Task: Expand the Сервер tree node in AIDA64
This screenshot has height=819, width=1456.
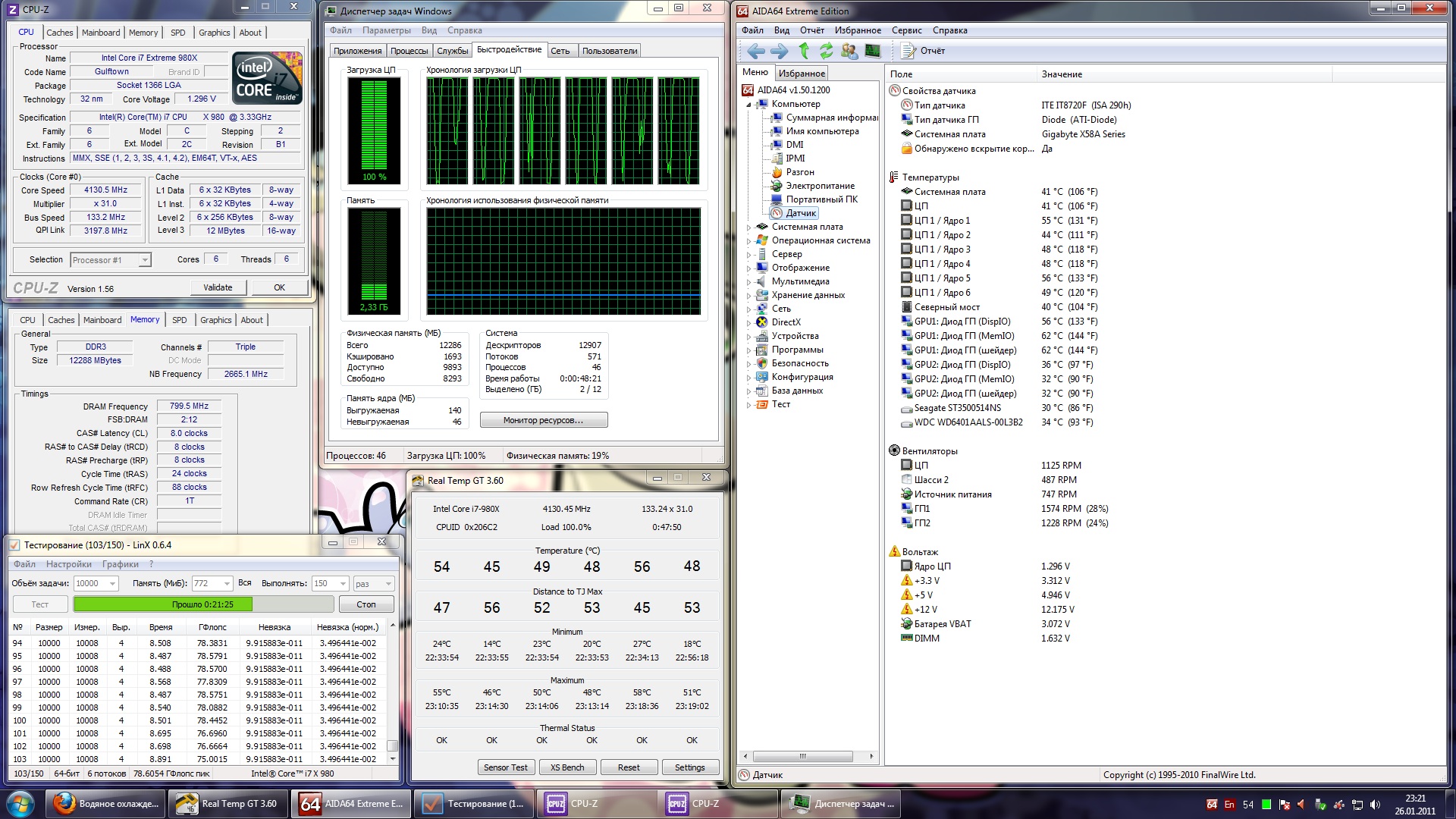Action: tap(748, 255)
